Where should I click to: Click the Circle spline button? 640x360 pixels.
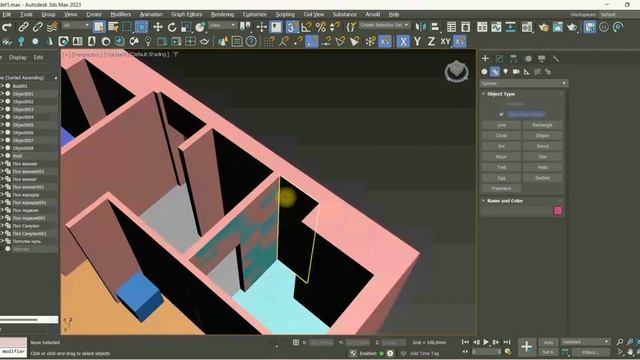tap(501, 136)
